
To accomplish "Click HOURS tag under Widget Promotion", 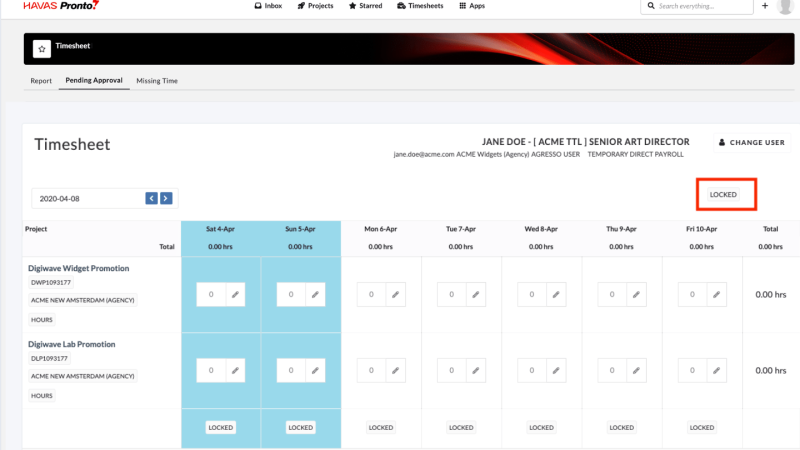I will click(42, 320).
